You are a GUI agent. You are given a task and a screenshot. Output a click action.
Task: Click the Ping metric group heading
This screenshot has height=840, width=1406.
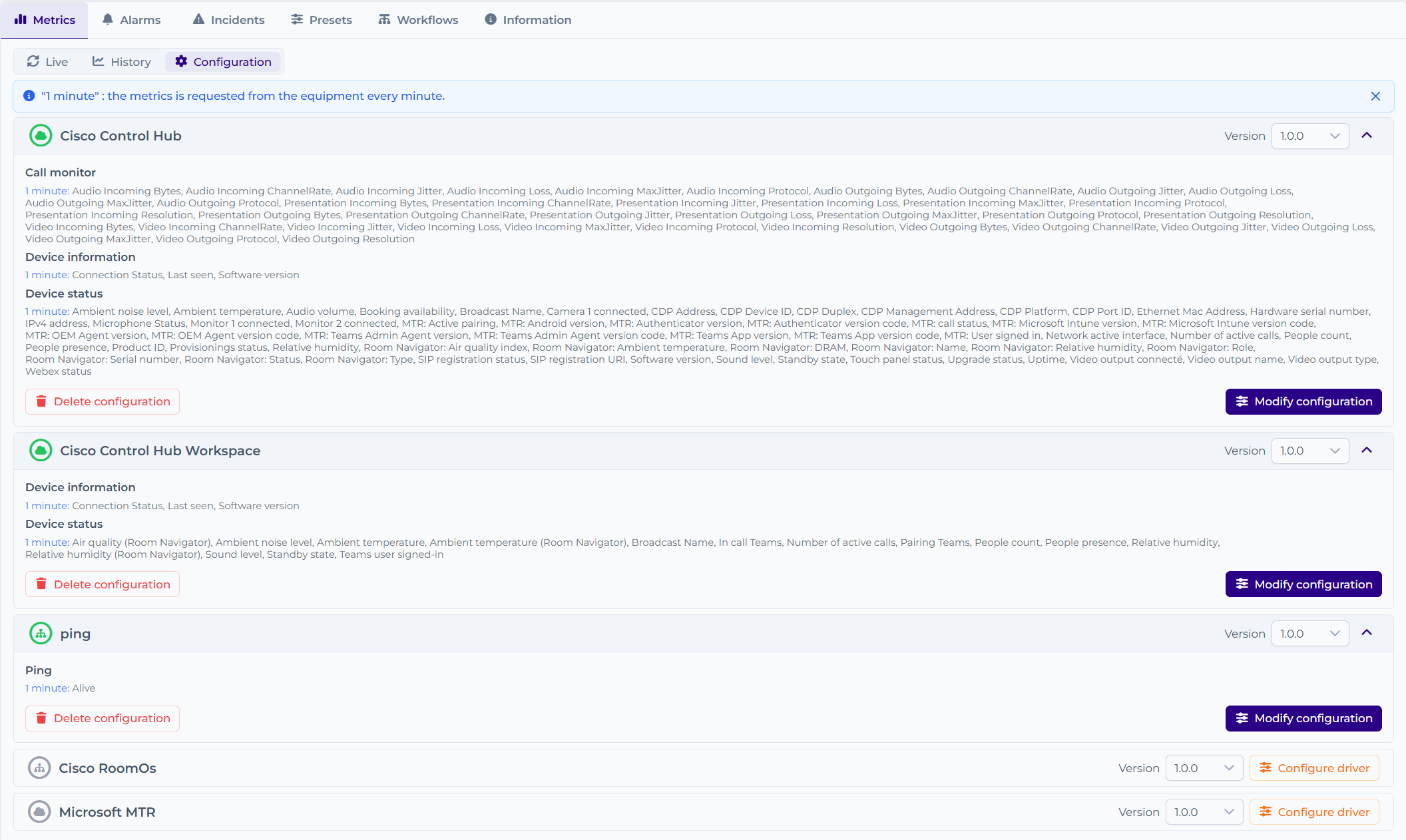[39, 670]
